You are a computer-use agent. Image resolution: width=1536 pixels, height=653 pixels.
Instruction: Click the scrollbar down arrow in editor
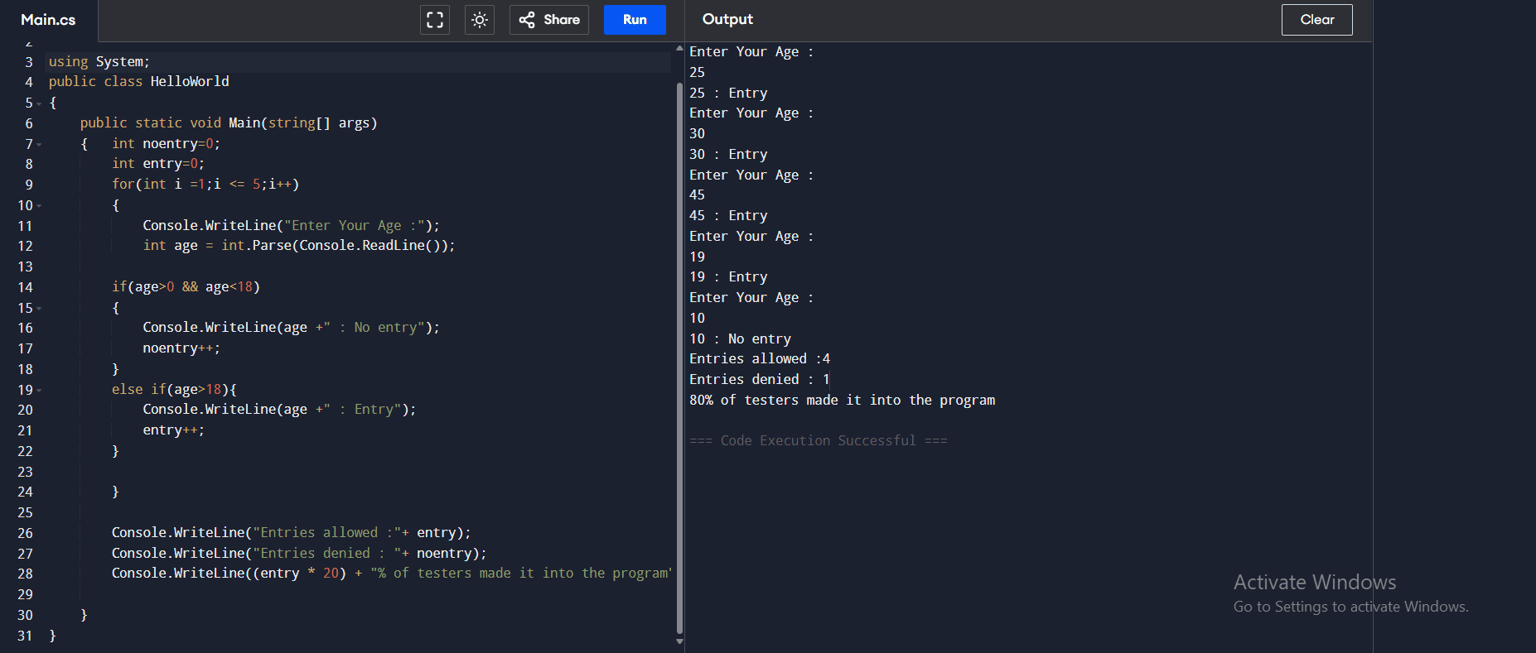680,641
